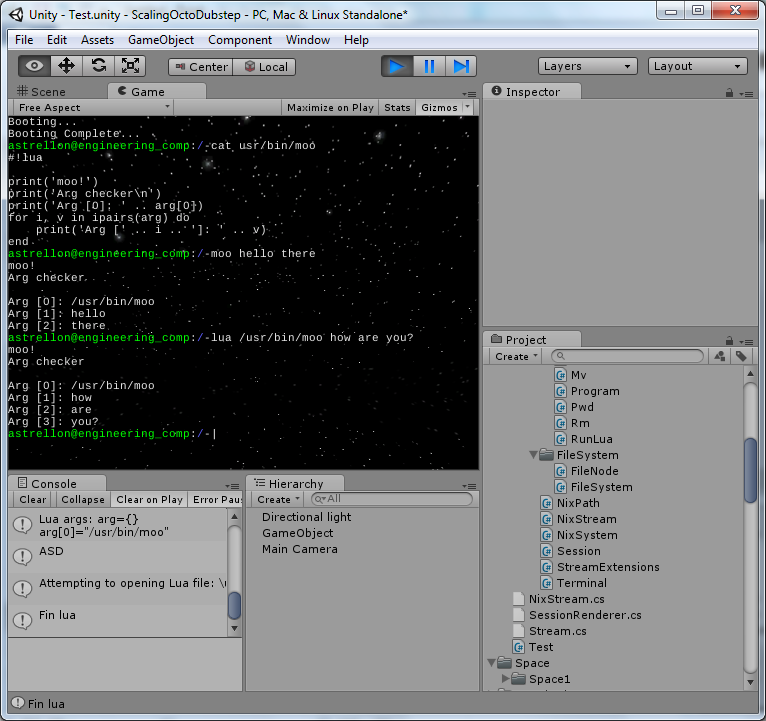Select the NixPath script asset
The image size is (766, 721).
tap(571, 503)
